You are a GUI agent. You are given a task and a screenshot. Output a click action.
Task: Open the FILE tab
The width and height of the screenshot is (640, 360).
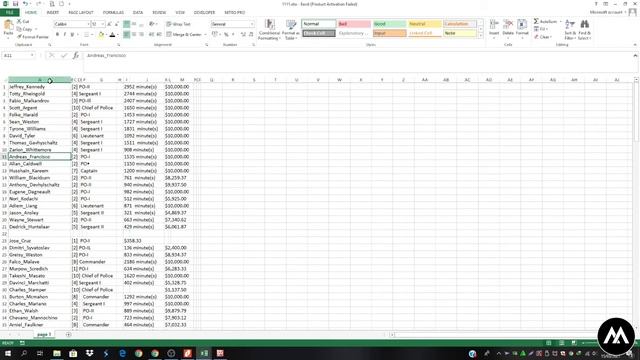click(x=9, y=13)
